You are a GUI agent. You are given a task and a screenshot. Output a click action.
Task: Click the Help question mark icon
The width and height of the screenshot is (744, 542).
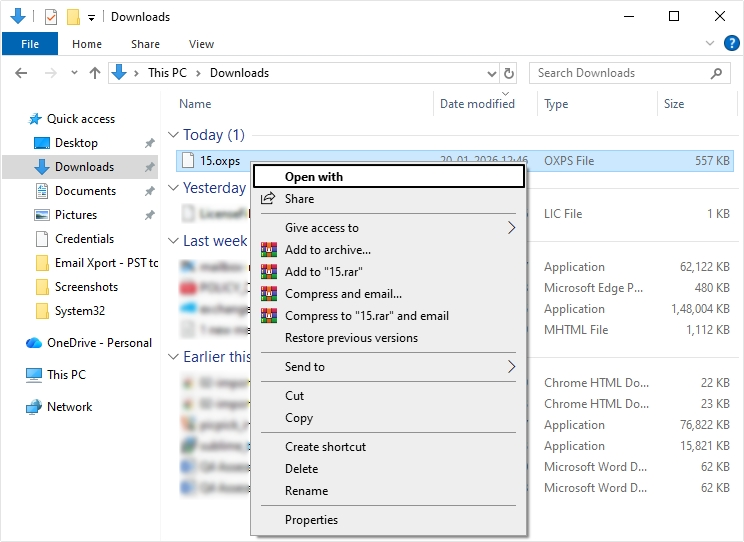(x=731, y=43)
